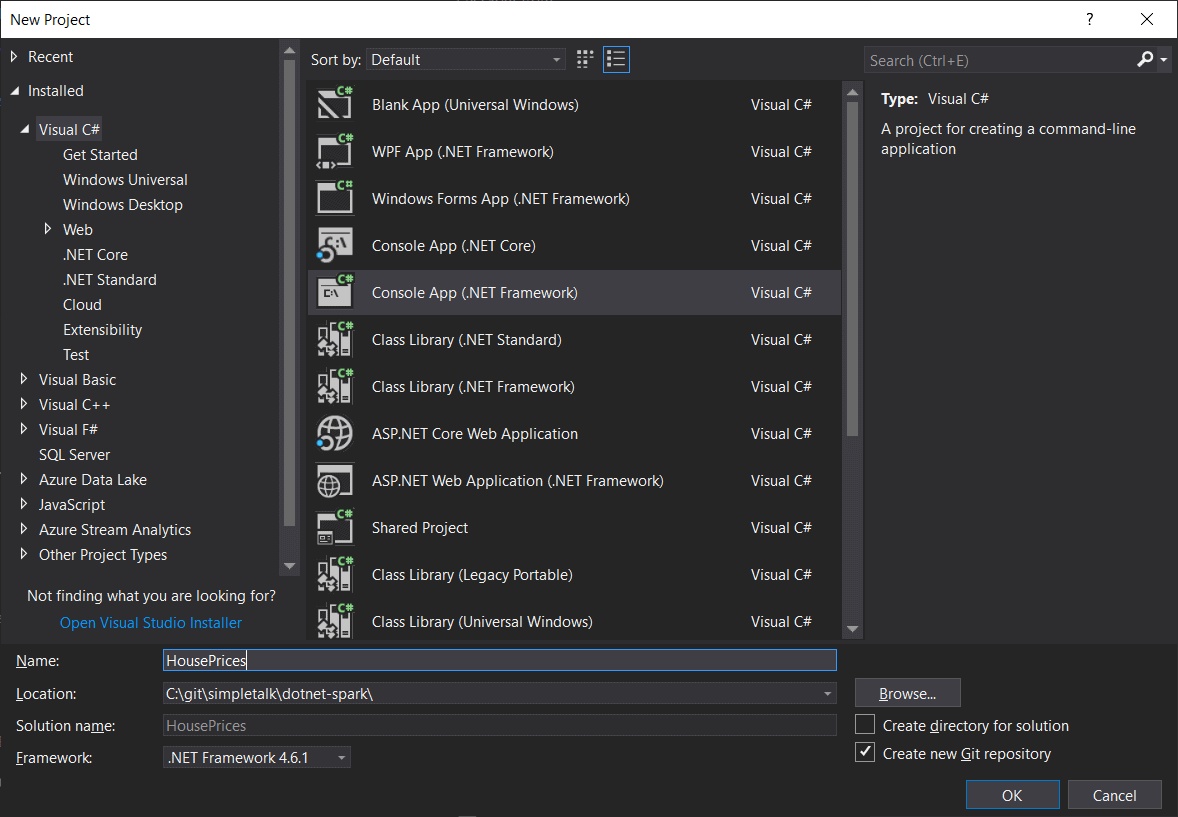
Task: Select Test category
Action: click(76, 354)
